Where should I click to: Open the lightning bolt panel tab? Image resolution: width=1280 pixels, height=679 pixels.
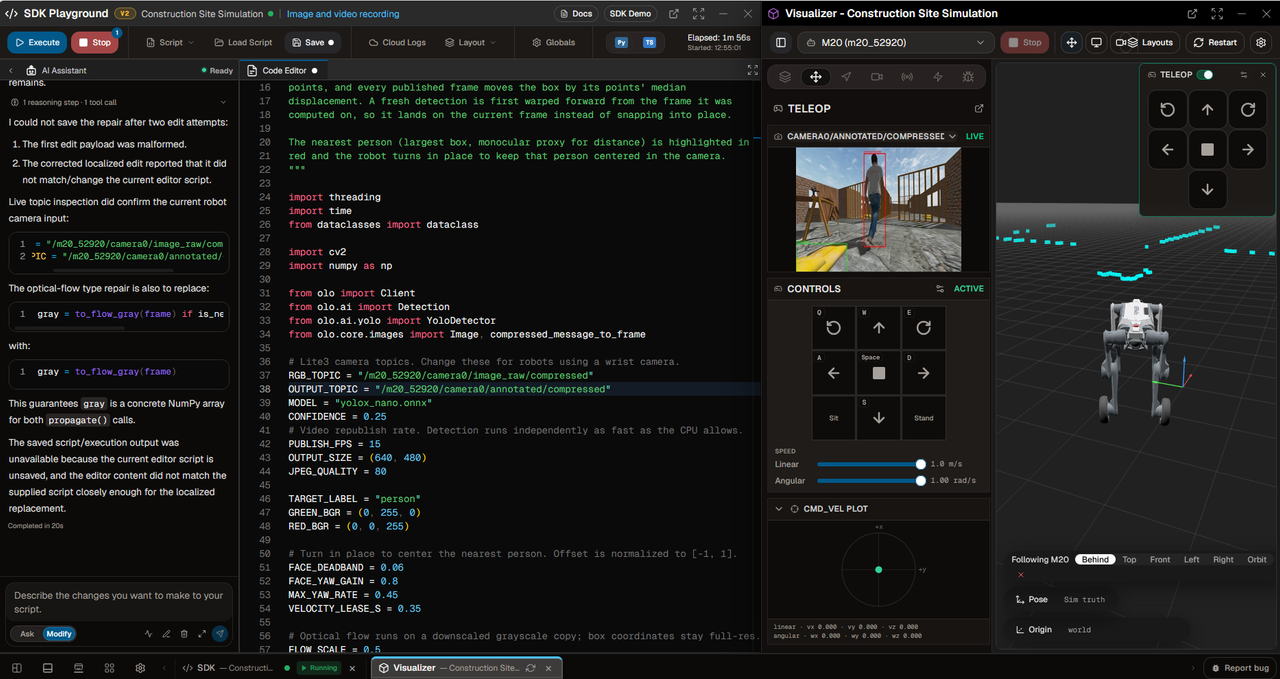(938, 77)
